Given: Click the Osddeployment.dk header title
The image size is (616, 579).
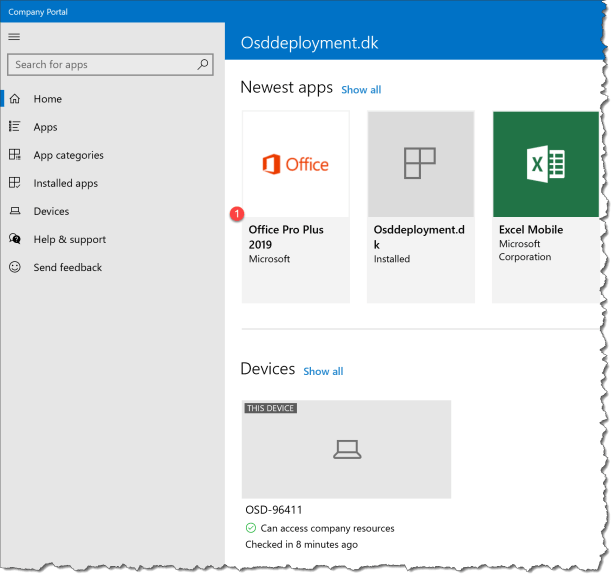Looking at the screenshot, I should tap(309, 43).
